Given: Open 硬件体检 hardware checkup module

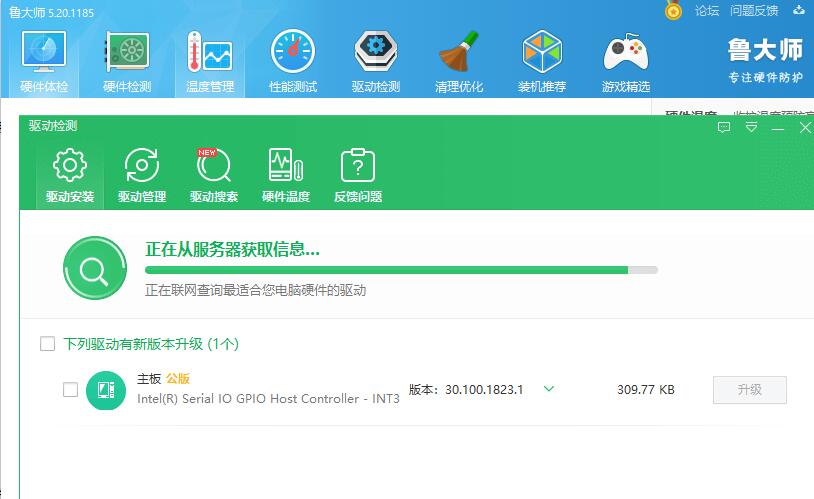Looking at the screenshot, I should tap(44, 62).
